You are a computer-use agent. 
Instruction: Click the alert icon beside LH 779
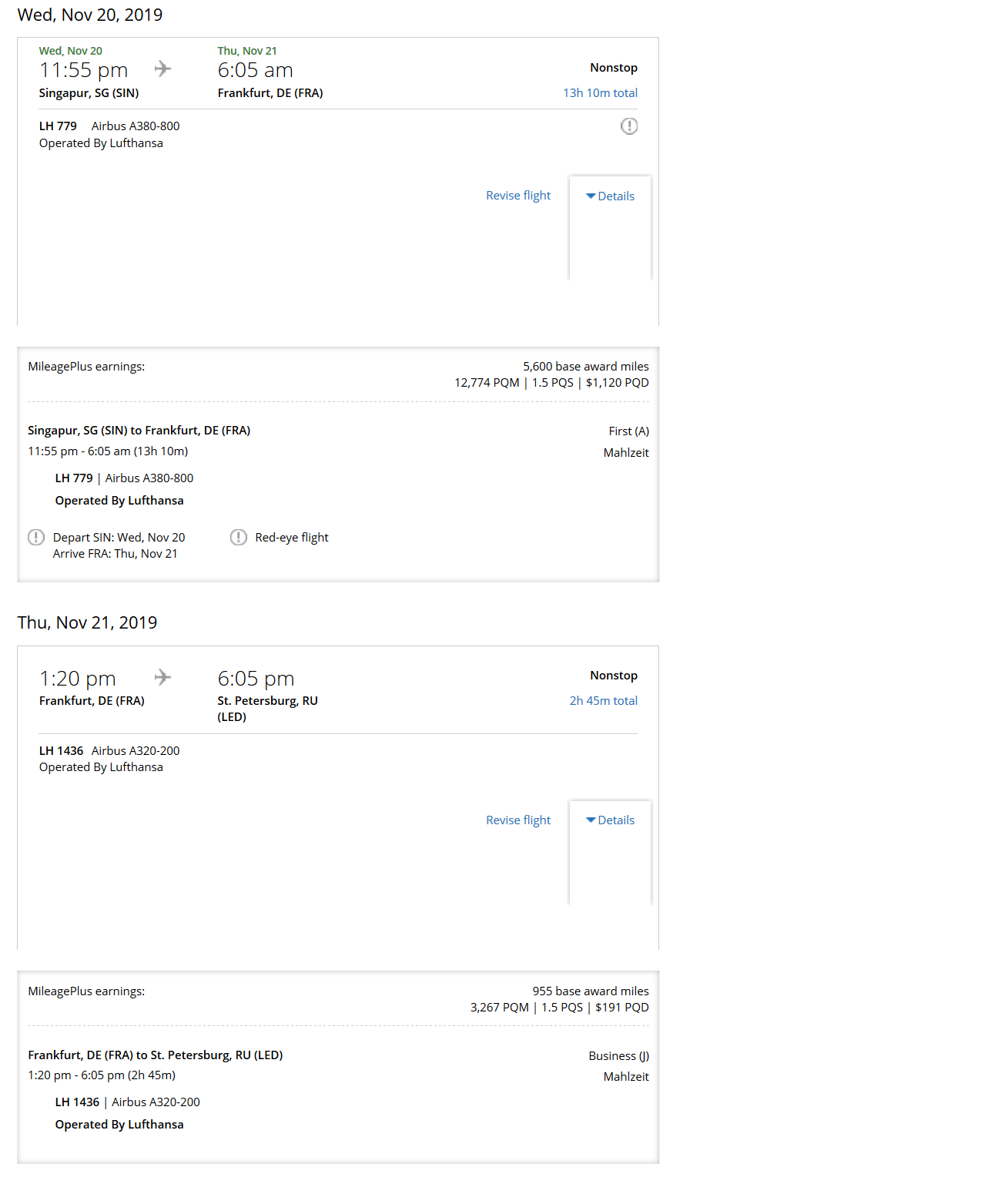click(x=629, y=126)
